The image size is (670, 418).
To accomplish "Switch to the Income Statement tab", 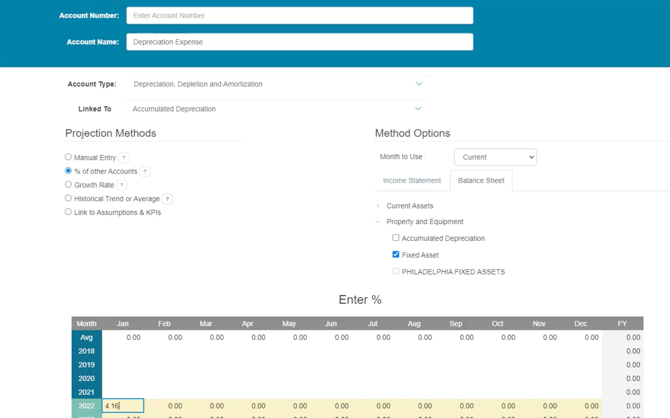I will tap(412, 181).
